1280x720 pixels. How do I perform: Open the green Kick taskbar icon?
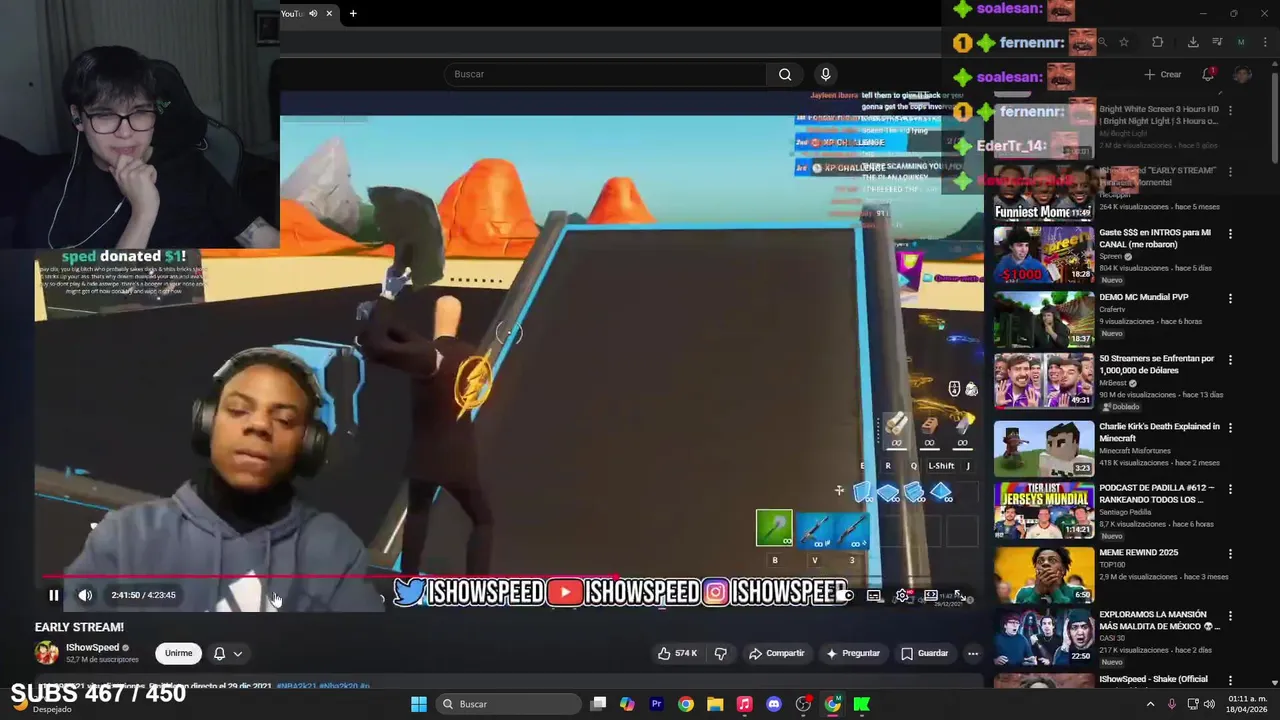click(x=861, y=704)
